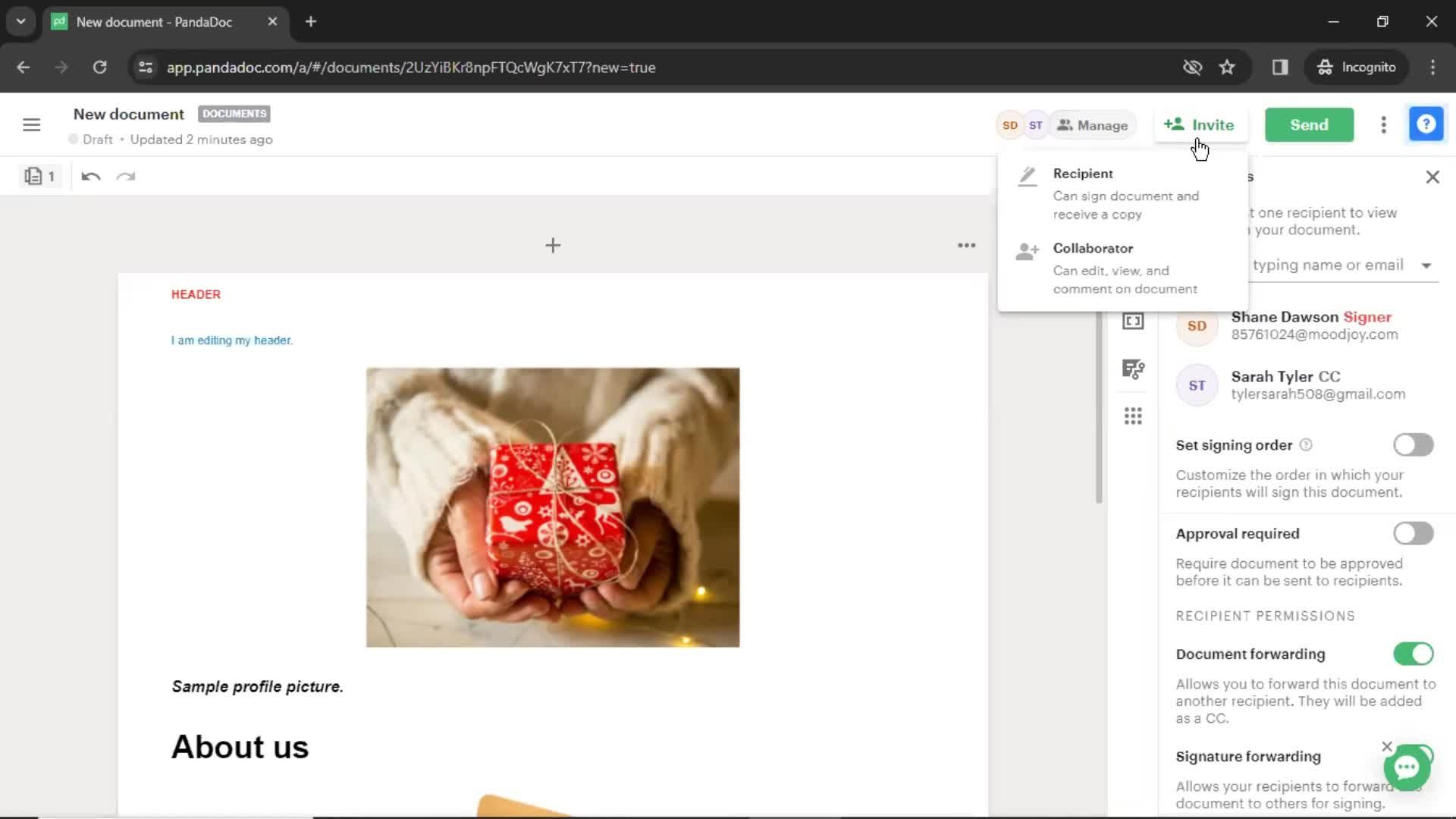Click the redo arrow icon
This screenshot has height=819, width=1456.
coord(125,176)
